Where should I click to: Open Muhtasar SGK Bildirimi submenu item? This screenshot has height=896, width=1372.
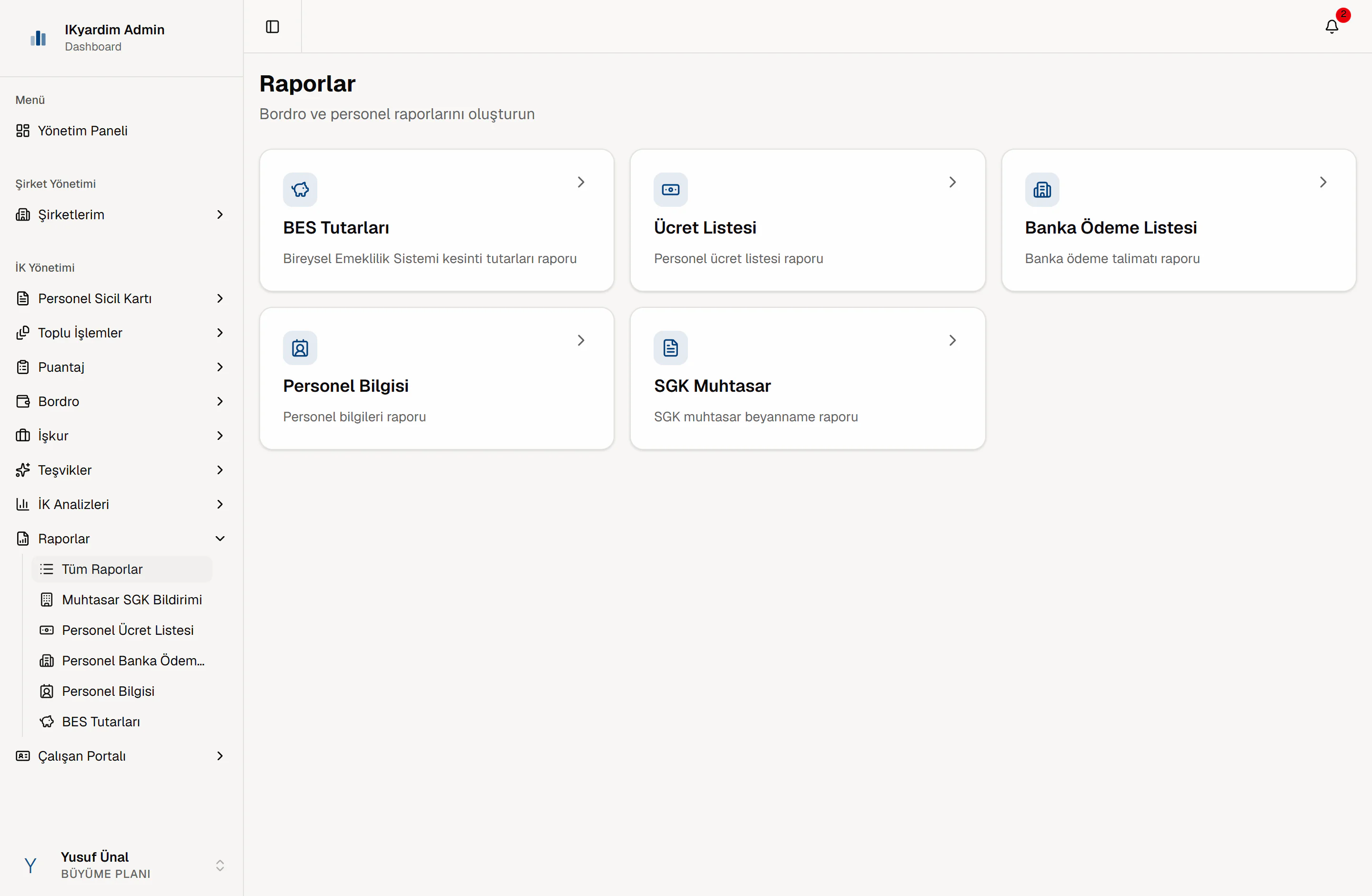[122, 600]
